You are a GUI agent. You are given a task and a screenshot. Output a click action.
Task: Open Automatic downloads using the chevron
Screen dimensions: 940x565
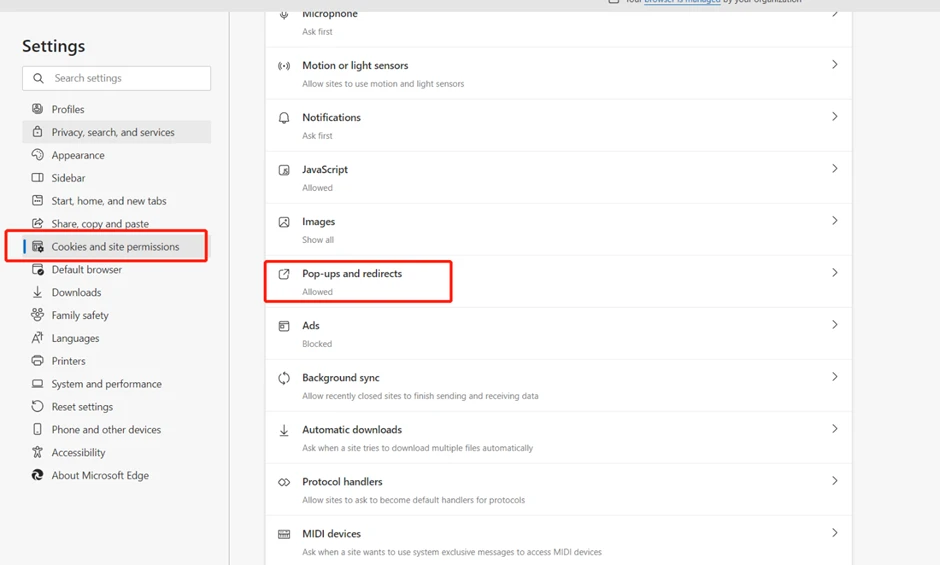point(834,429)
